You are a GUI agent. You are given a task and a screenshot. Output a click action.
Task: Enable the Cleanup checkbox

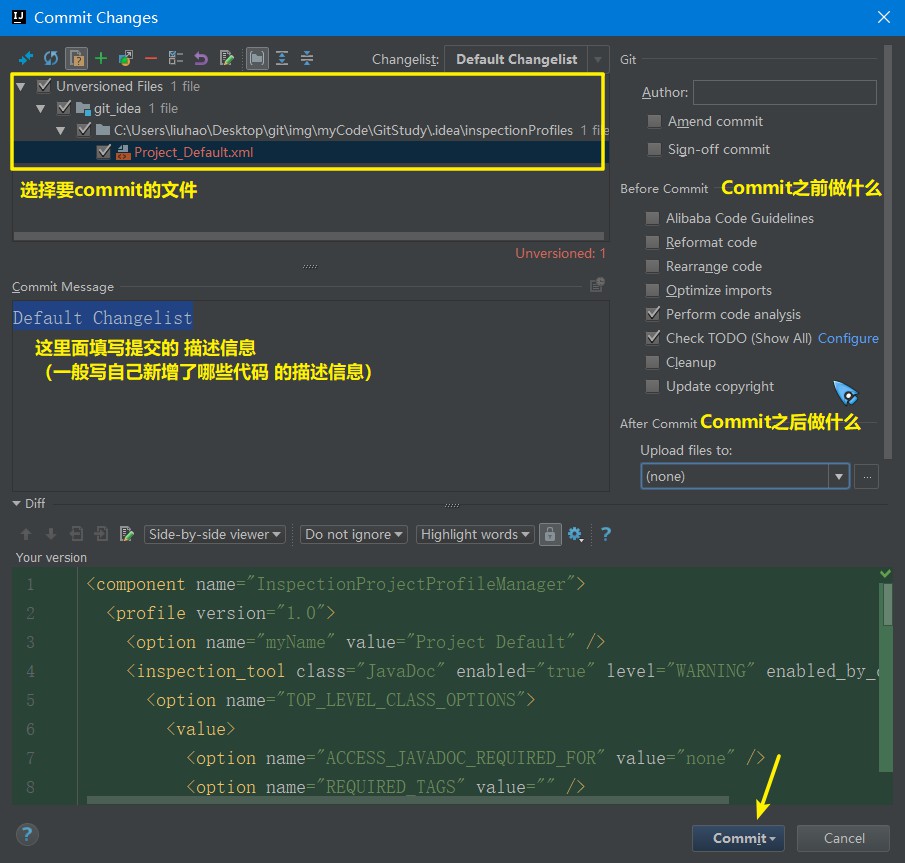click(652, 363)
